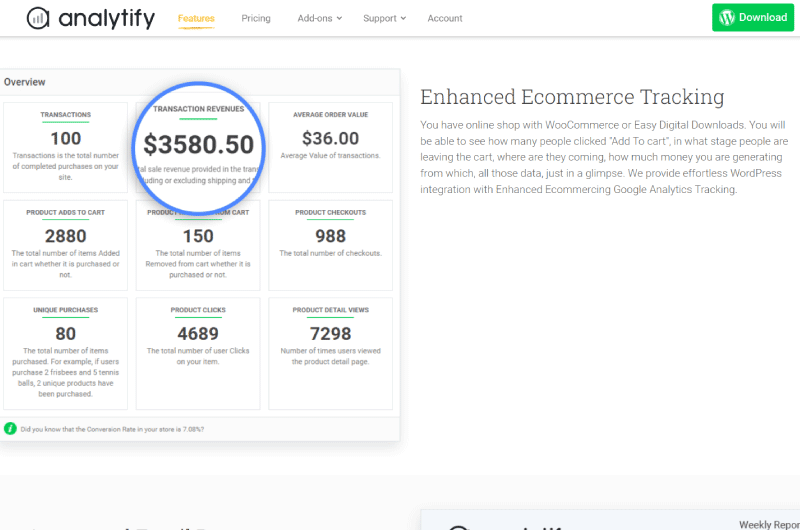Click the Weekly Report text

769,524
